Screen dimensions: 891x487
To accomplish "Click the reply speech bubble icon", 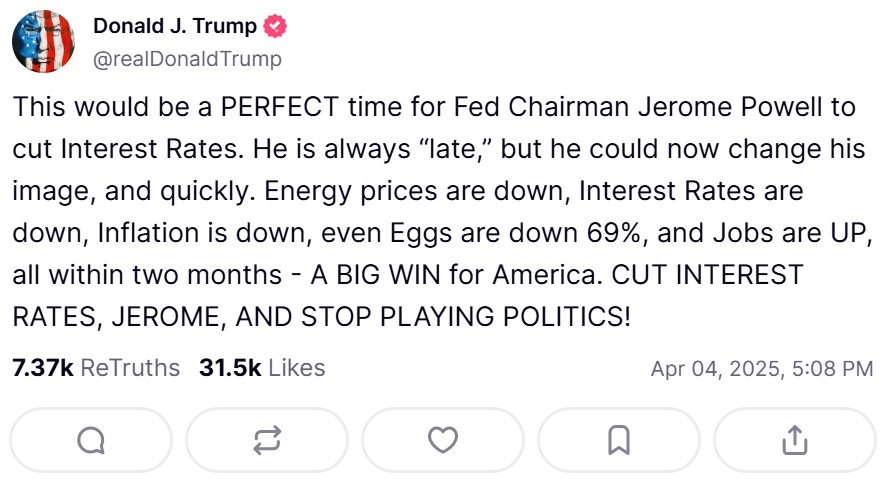I will pyautogui.click(x=90, y=439).
